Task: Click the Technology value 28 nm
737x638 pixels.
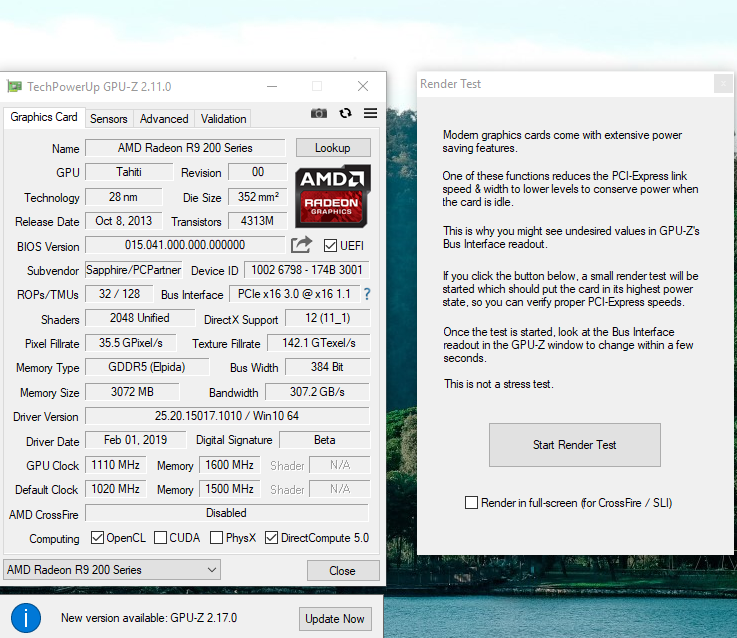Action: (x=123, y=197)
